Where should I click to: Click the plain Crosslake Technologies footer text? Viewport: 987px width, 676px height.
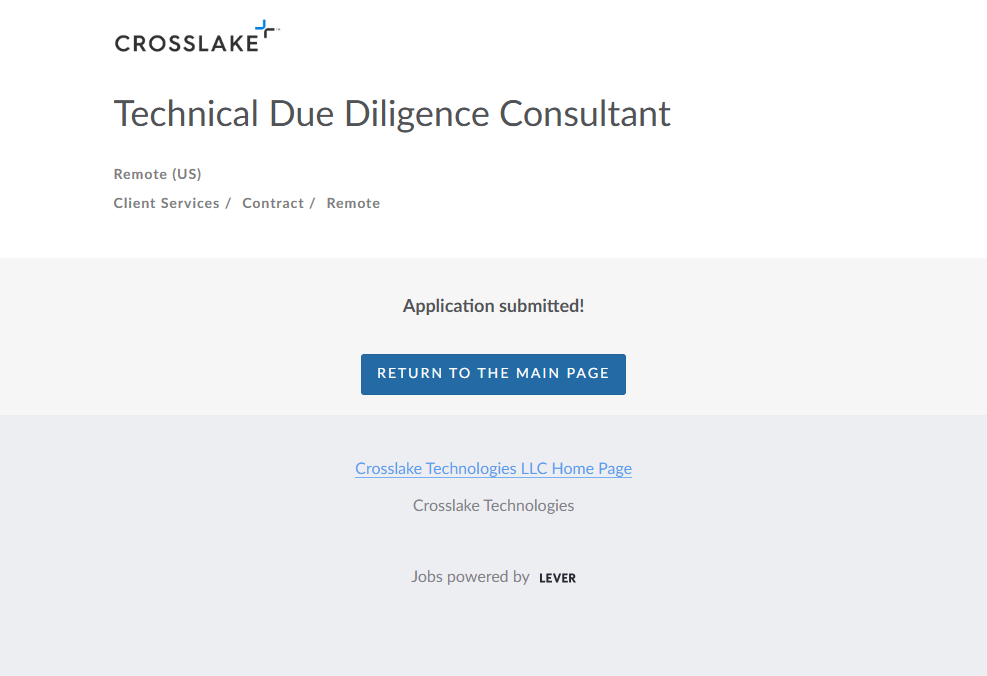[x=493, y=506]
